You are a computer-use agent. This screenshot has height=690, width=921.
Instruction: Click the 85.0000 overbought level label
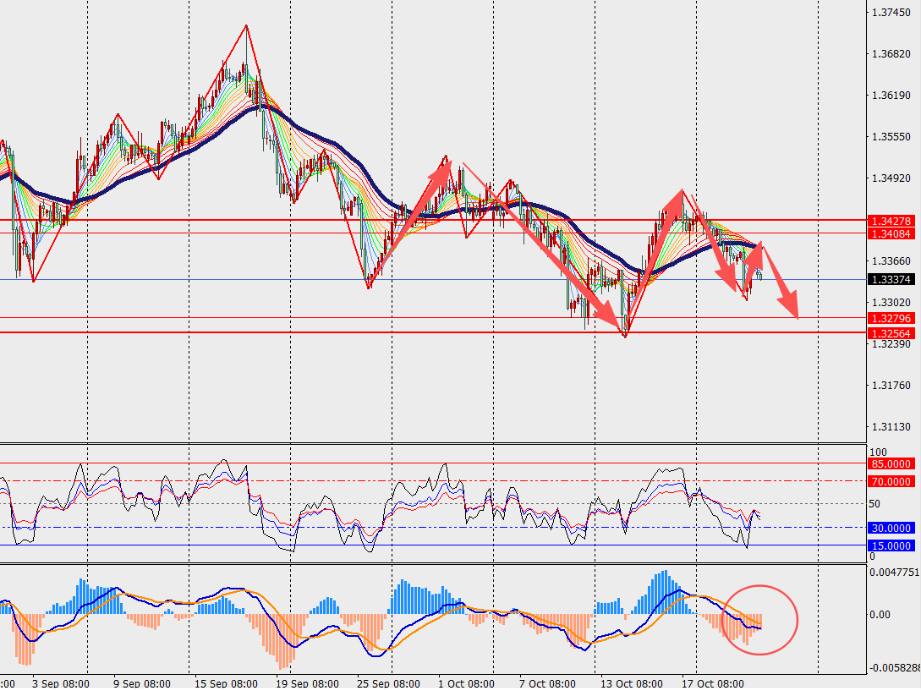(890, 464)
